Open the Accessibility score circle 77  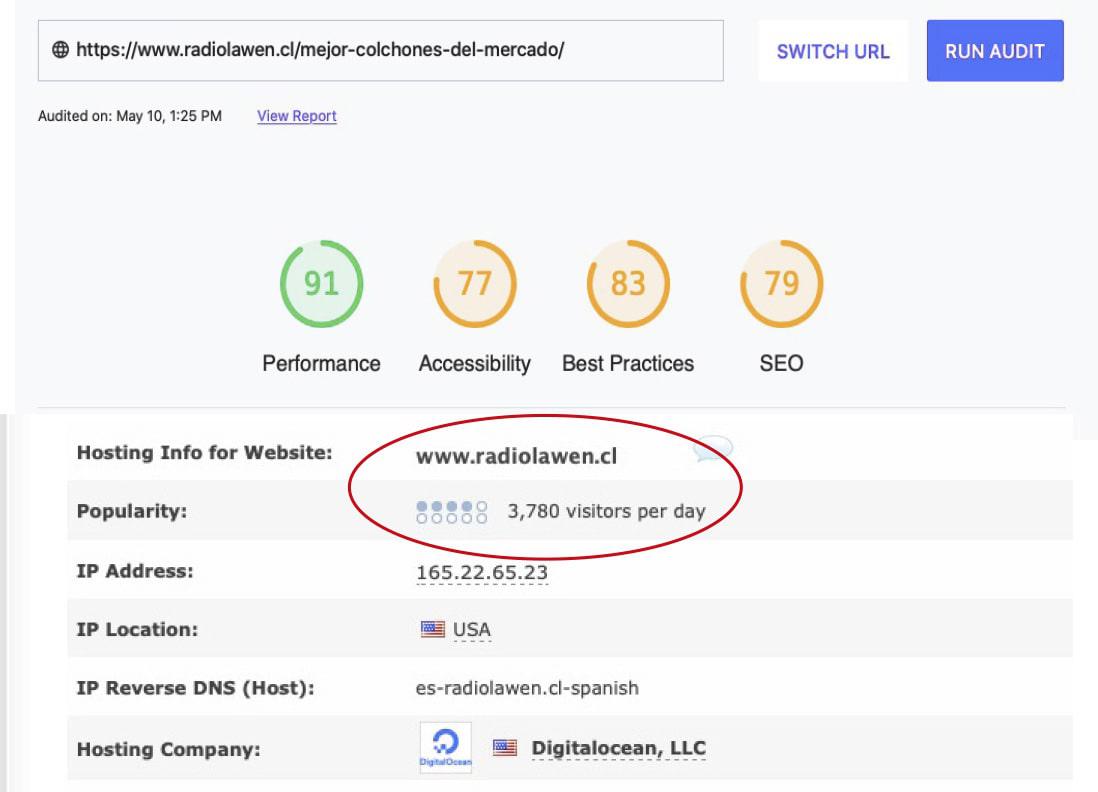[474, 284]
